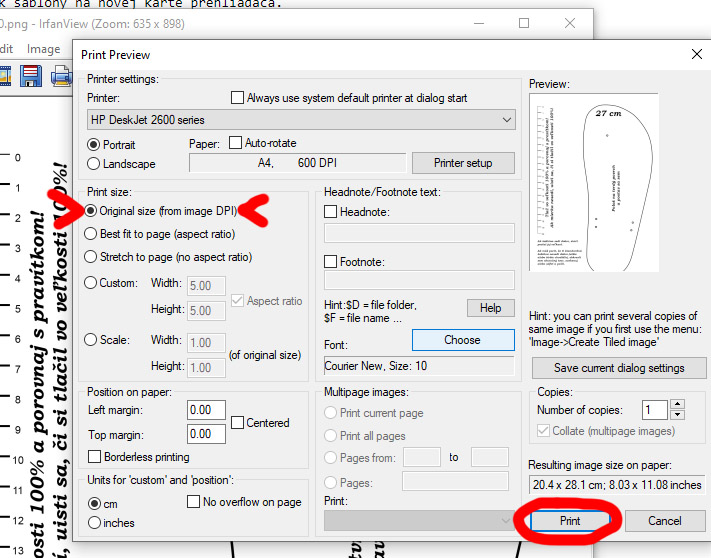This screenshot has height=558, width=711.
Task: Click the Help button
Action: (x=491, y=308)
